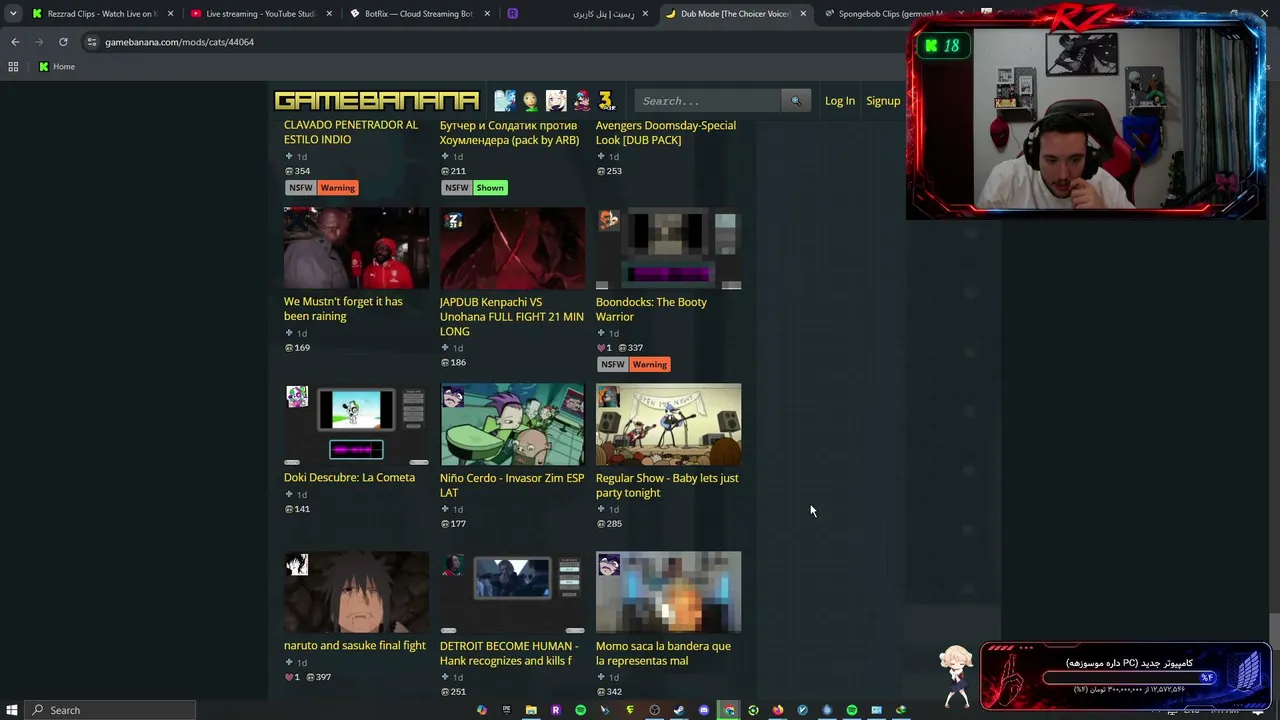Click the page's vertical scrollbar thumb
Screen dimensions: 1280x720
1274,632
